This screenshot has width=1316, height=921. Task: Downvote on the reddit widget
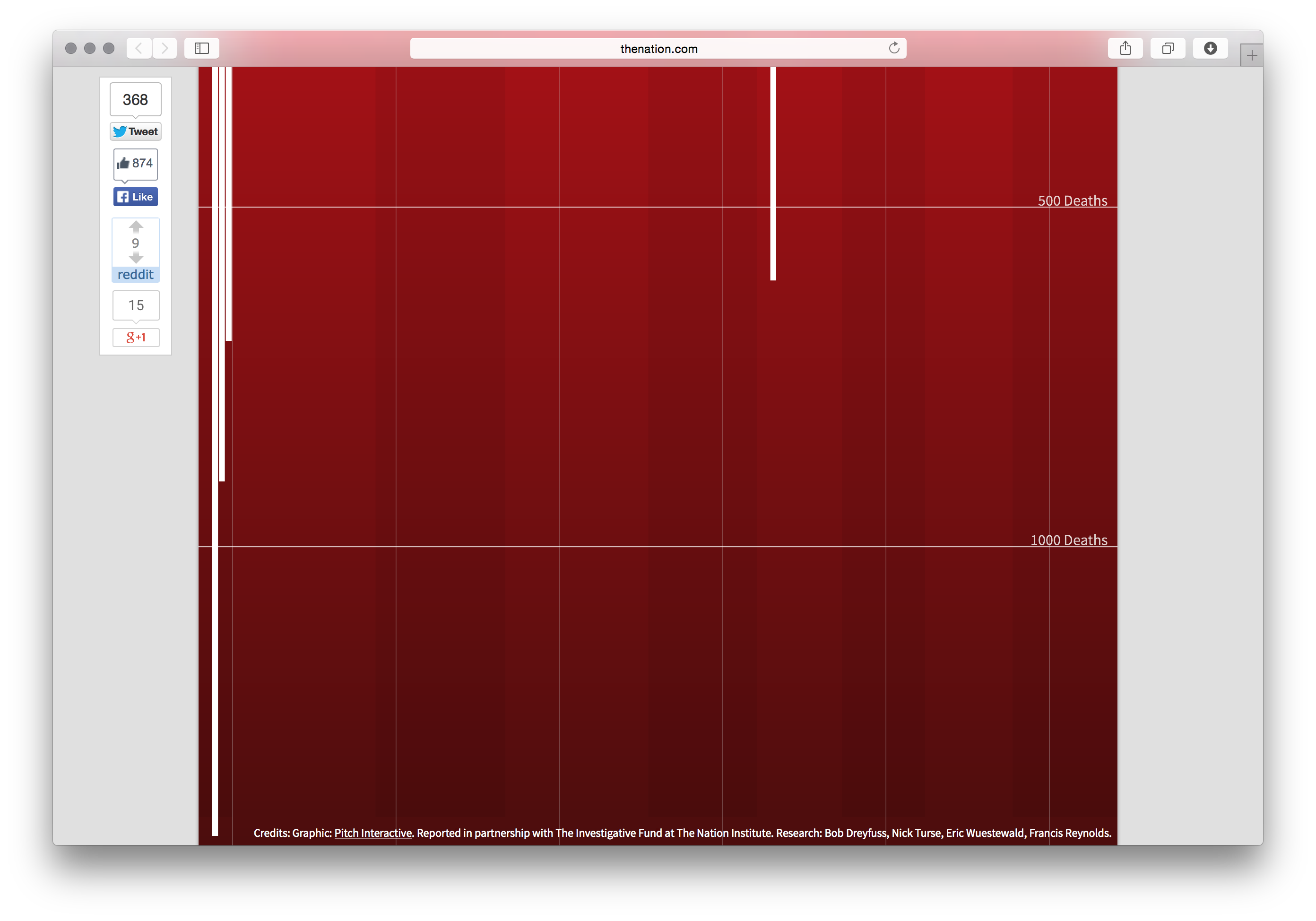[x=136, y=258]
